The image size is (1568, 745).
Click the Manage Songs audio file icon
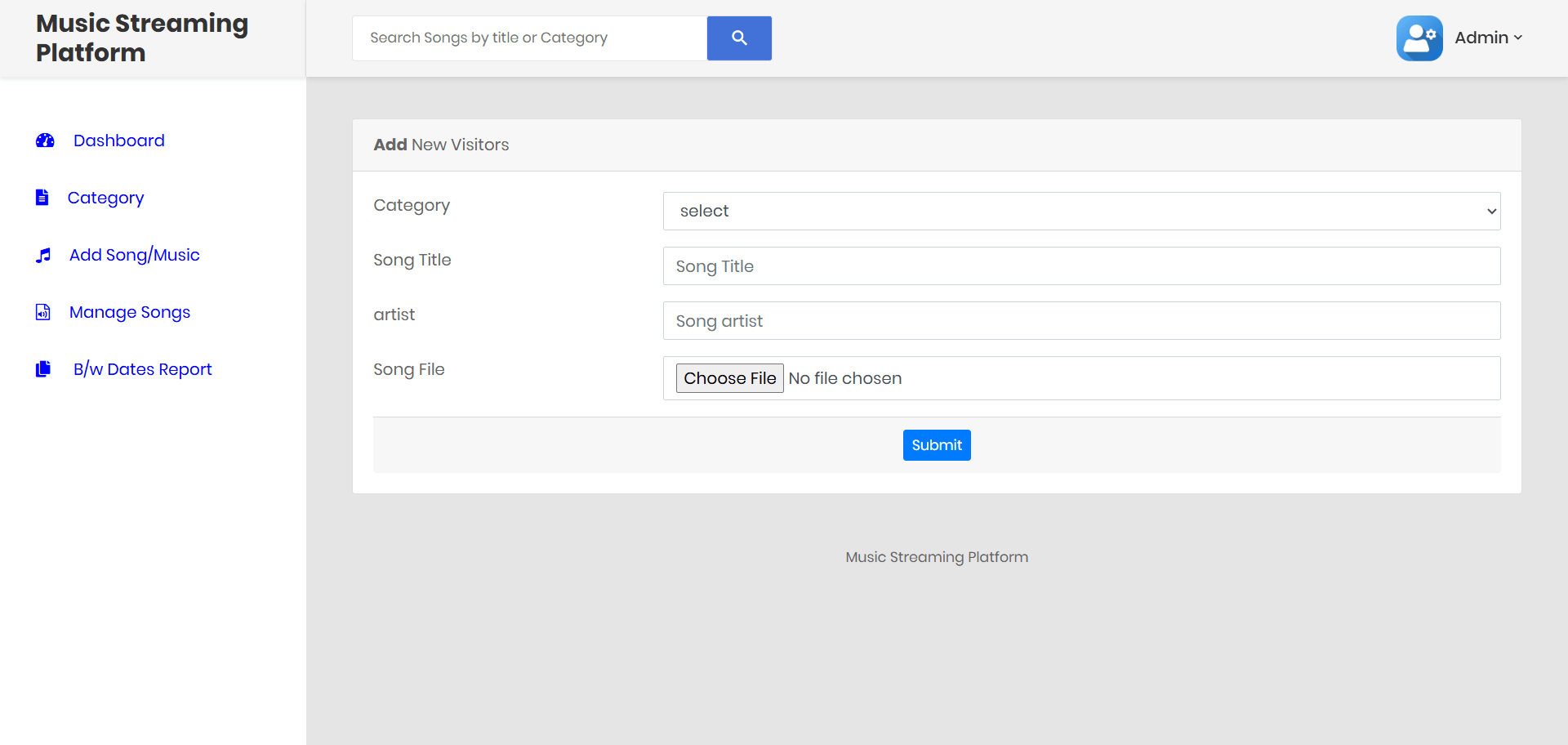[x=42, y=312]
